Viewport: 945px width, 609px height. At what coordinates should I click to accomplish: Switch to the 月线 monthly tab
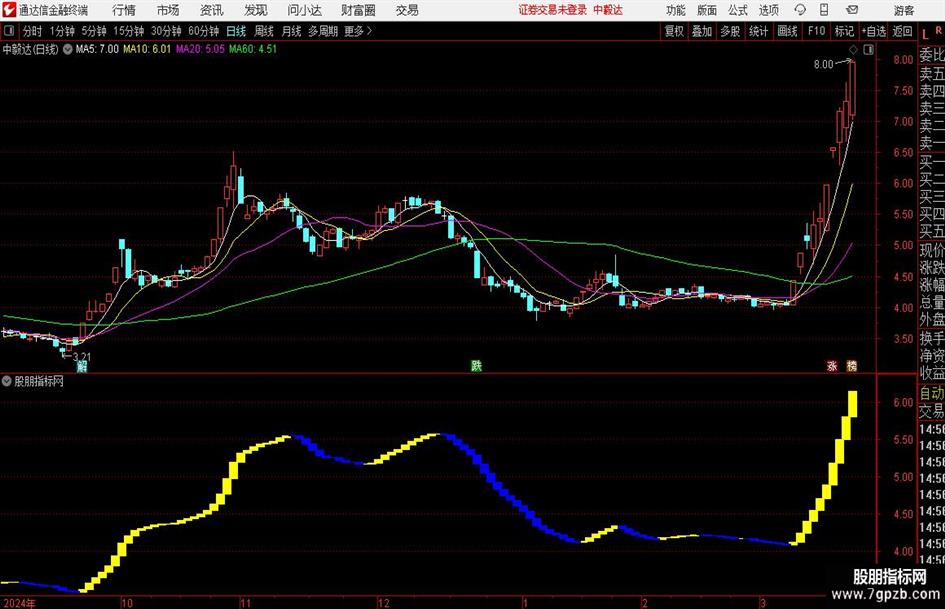(291, 31)
